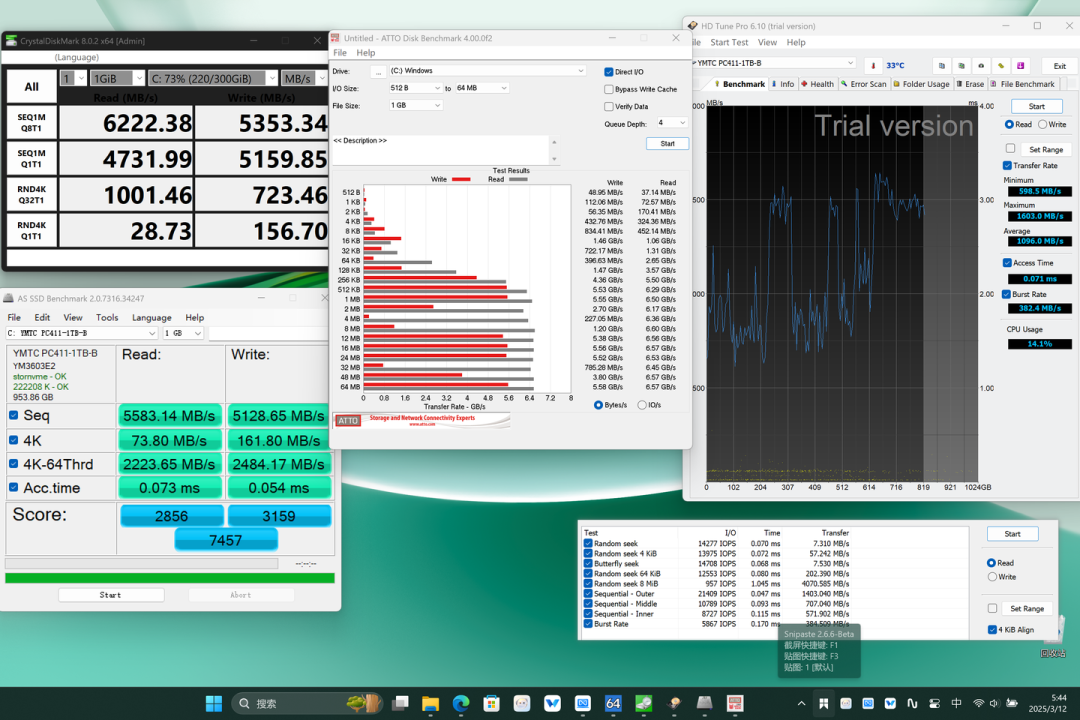The image size is (1080, 720).
Task: Expand the Queue Depth dropdown in ATTO
Action: [x=672, y=123]
